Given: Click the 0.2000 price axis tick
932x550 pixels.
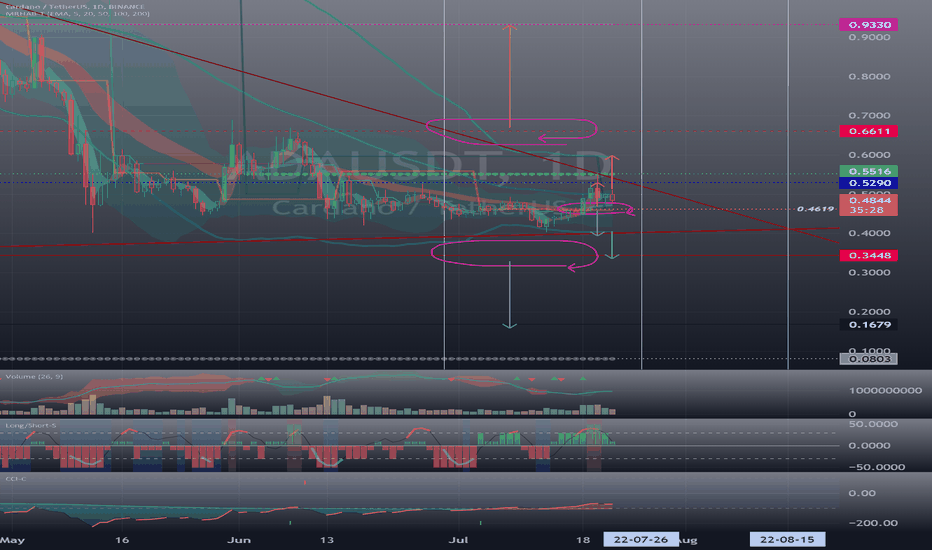Looking at the screenshot, I should coord(869,312).
